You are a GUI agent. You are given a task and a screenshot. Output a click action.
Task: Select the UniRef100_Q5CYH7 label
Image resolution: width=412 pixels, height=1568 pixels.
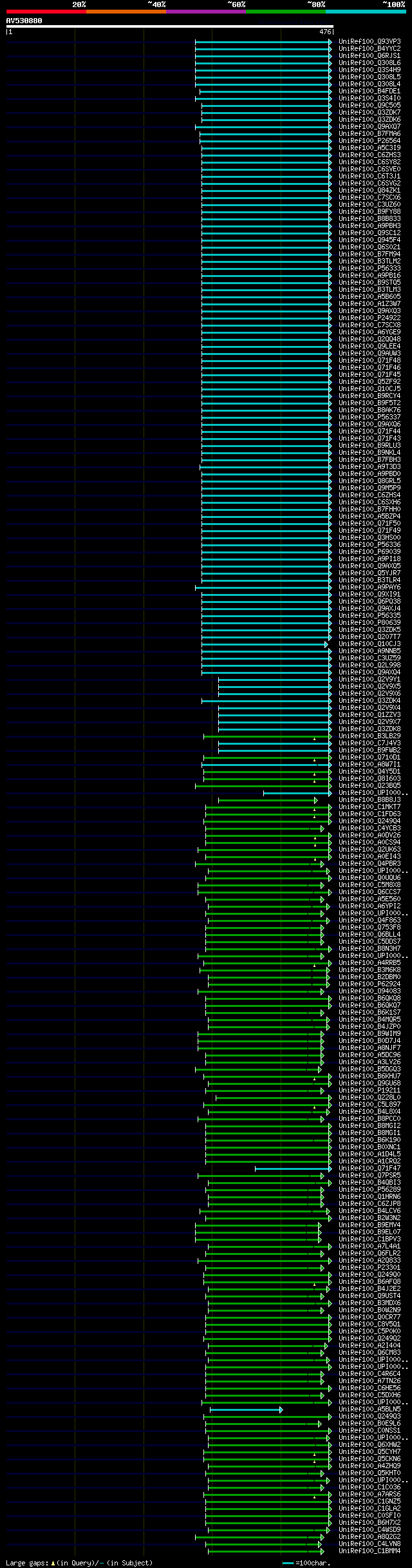click(370, 1451)
